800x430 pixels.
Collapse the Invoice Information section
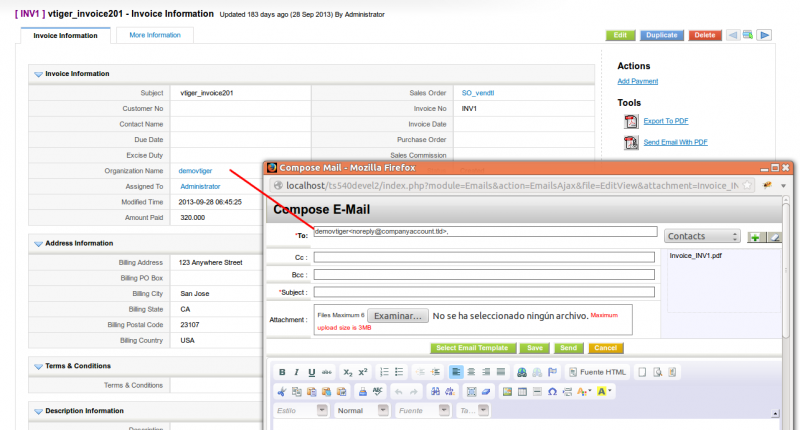pyautogui.click(x=37, y=74)
